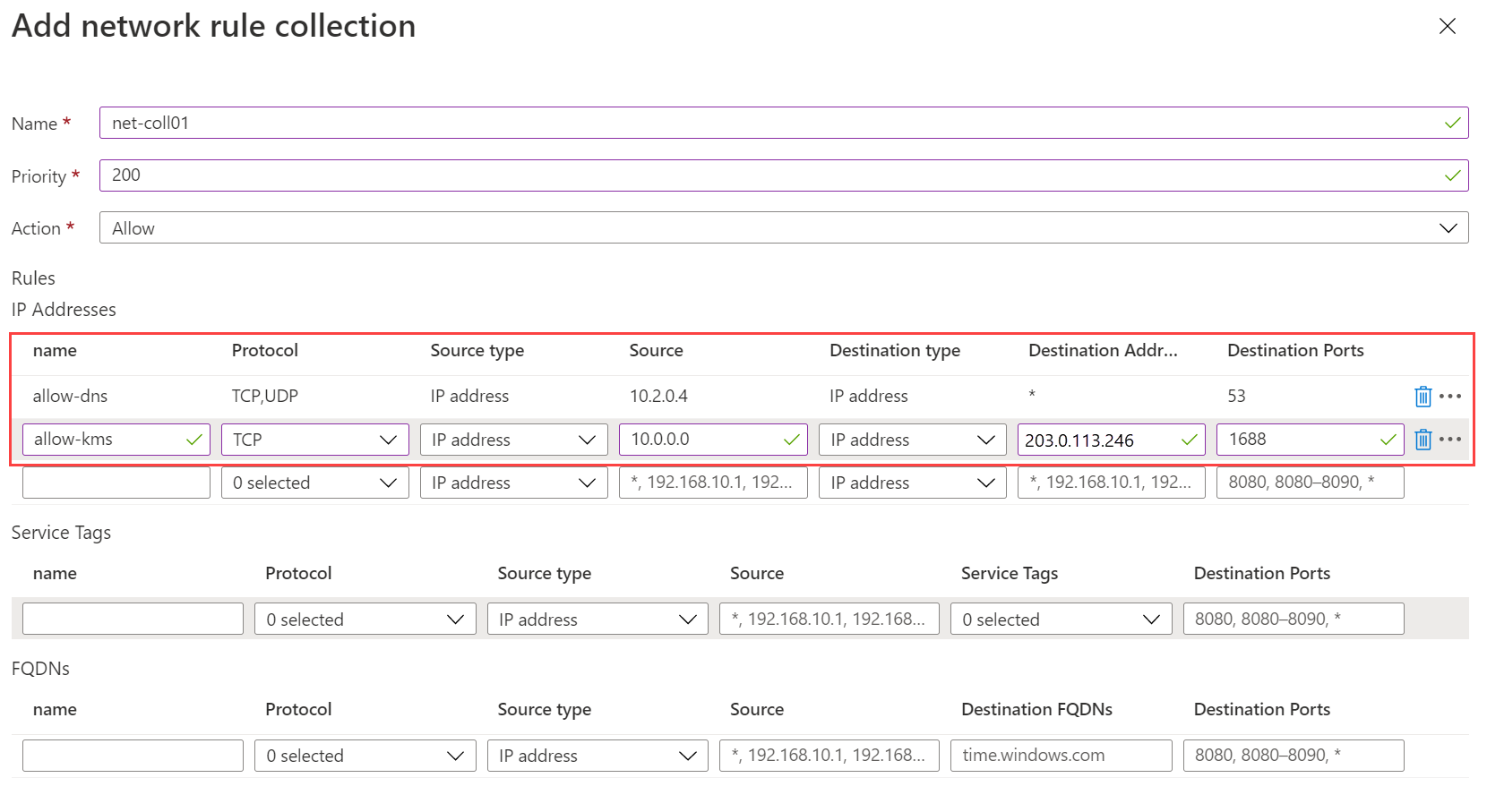Open the protocol dropdown in new IP Addresses row
The width and height of the screenshot is (1487, 812).
click(x=315, y=483)
